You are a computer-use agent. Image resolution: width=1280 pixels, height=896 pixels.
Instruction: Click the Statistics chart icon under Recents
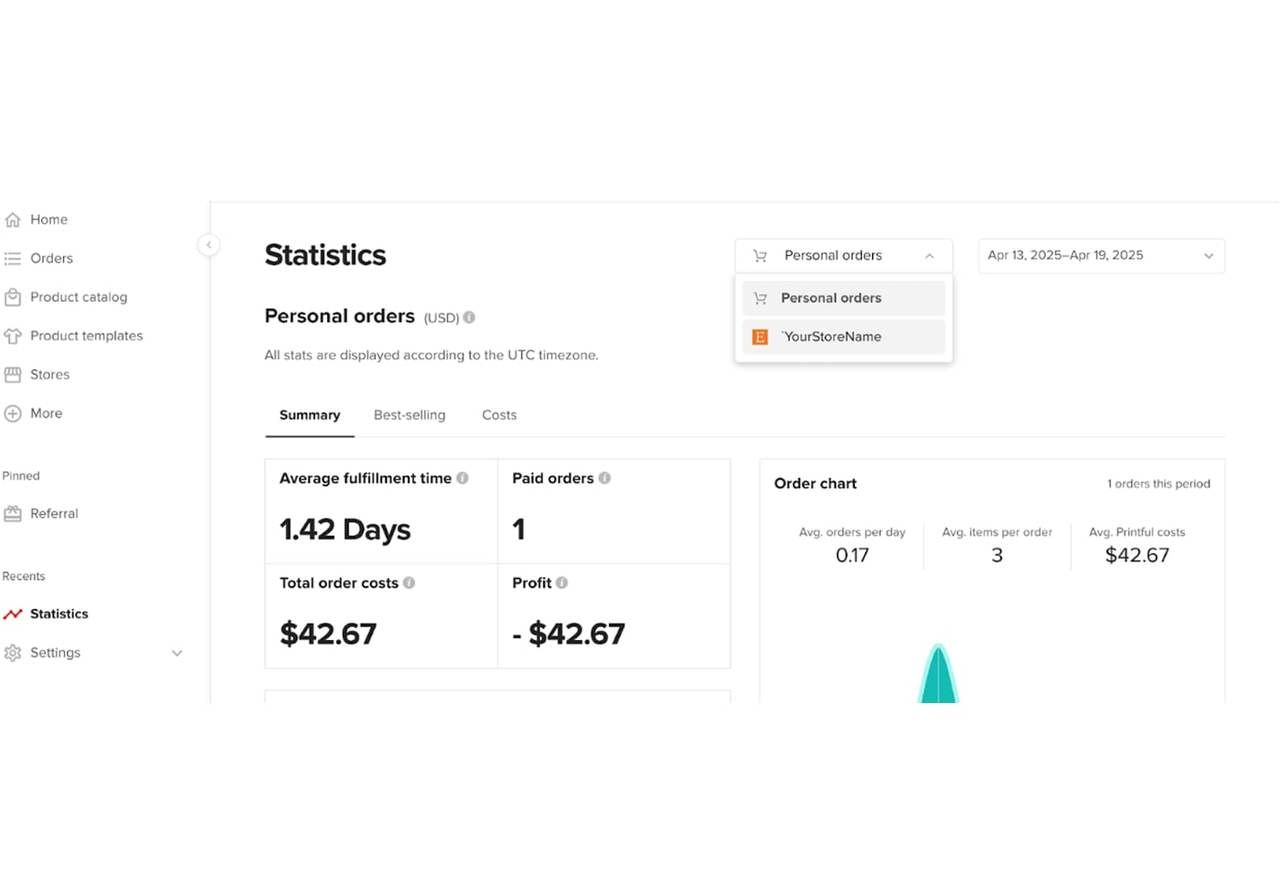coord(14,613)
